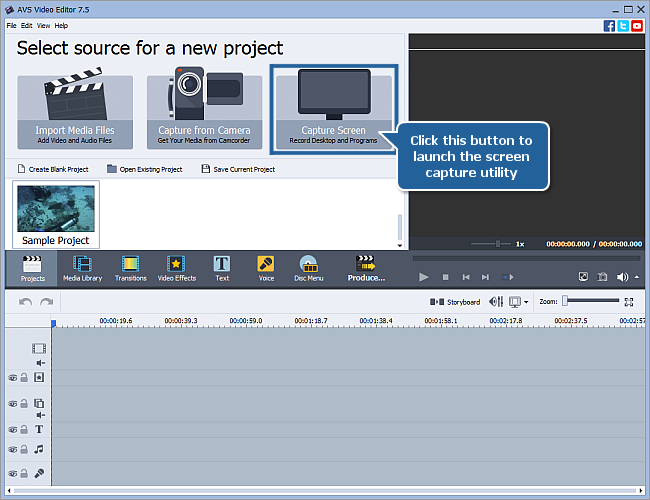The width and height of the screenshot is (650, 500).
Task: Lock the text track
Action: (x=24, y=429)
